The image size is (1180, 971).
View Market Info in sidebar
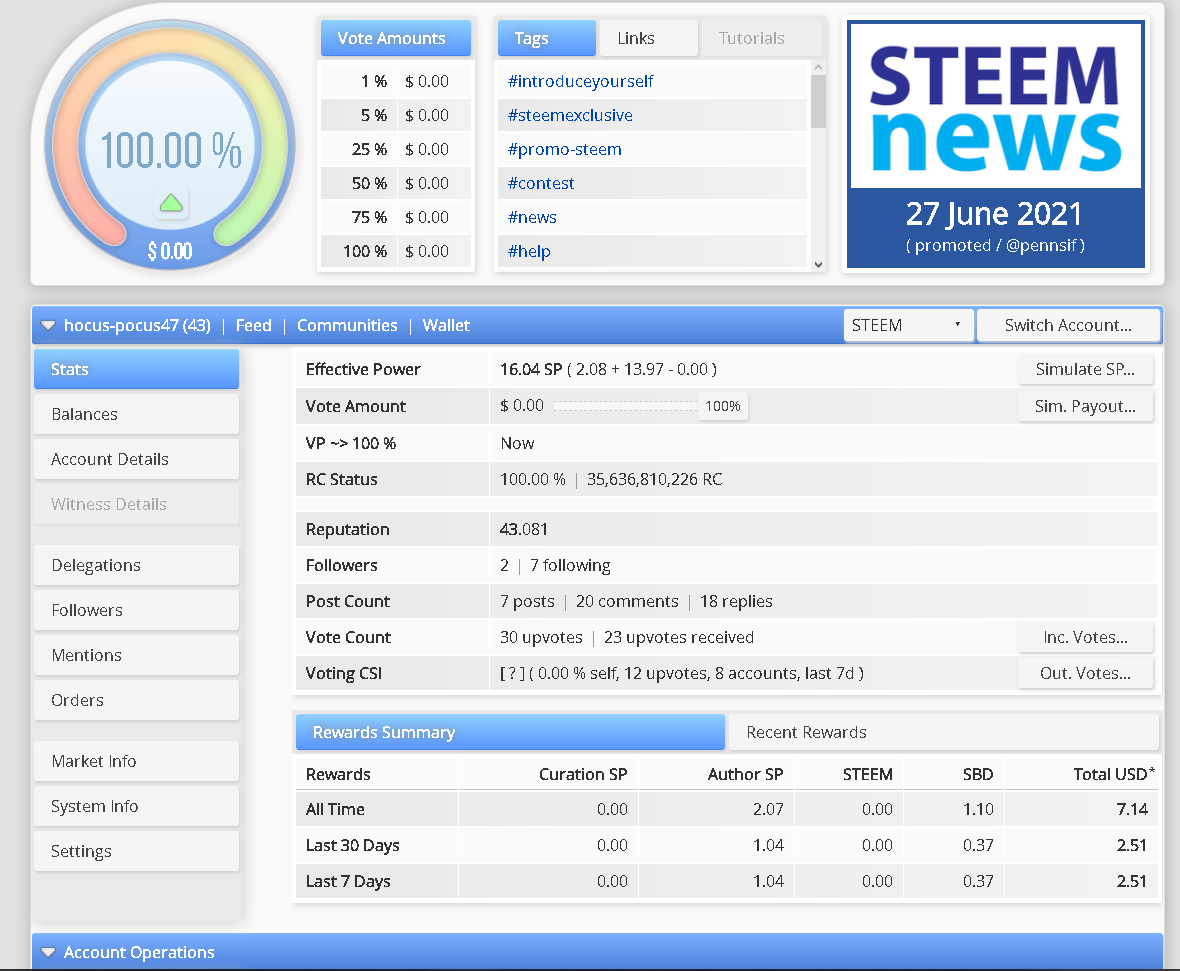[x=136, y=761]
